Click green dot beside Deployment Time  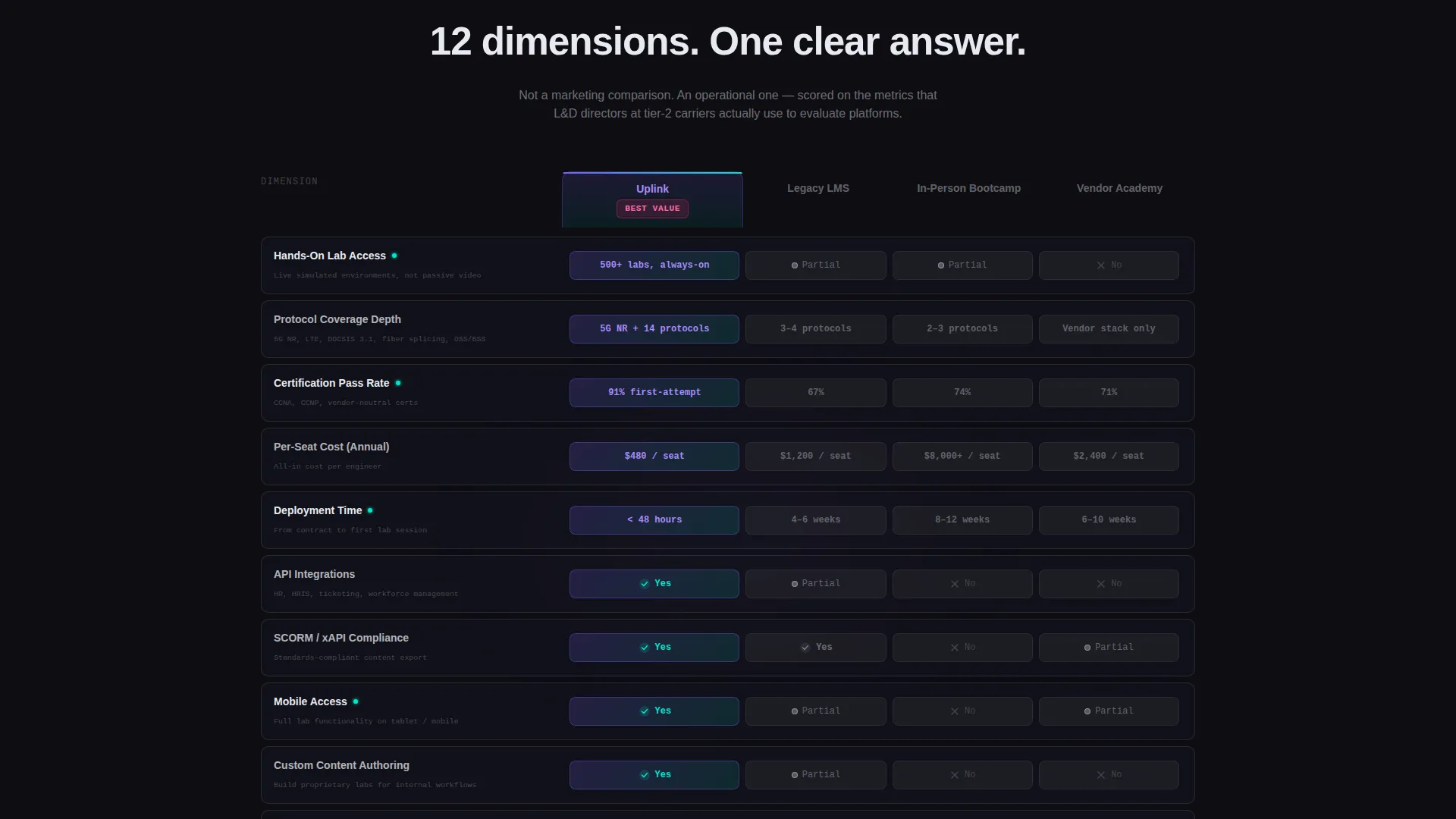pos(370,510)
